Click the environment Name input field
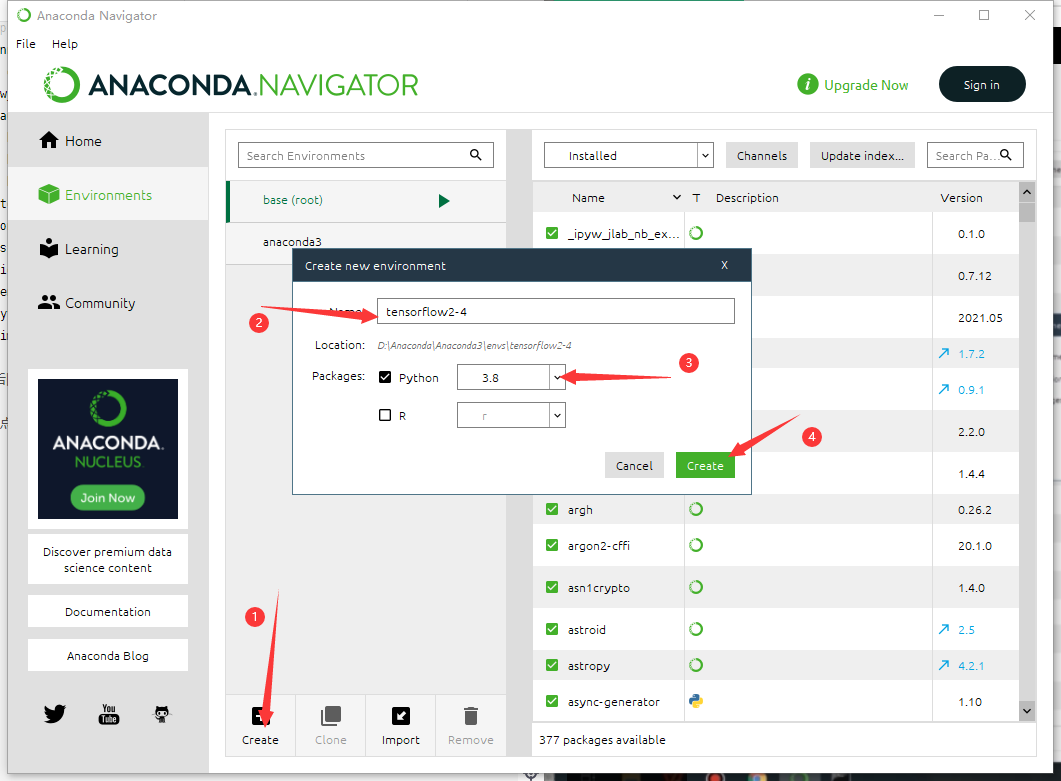The image size is (1061, 781). pyautogui.click(x=556, y=311)
